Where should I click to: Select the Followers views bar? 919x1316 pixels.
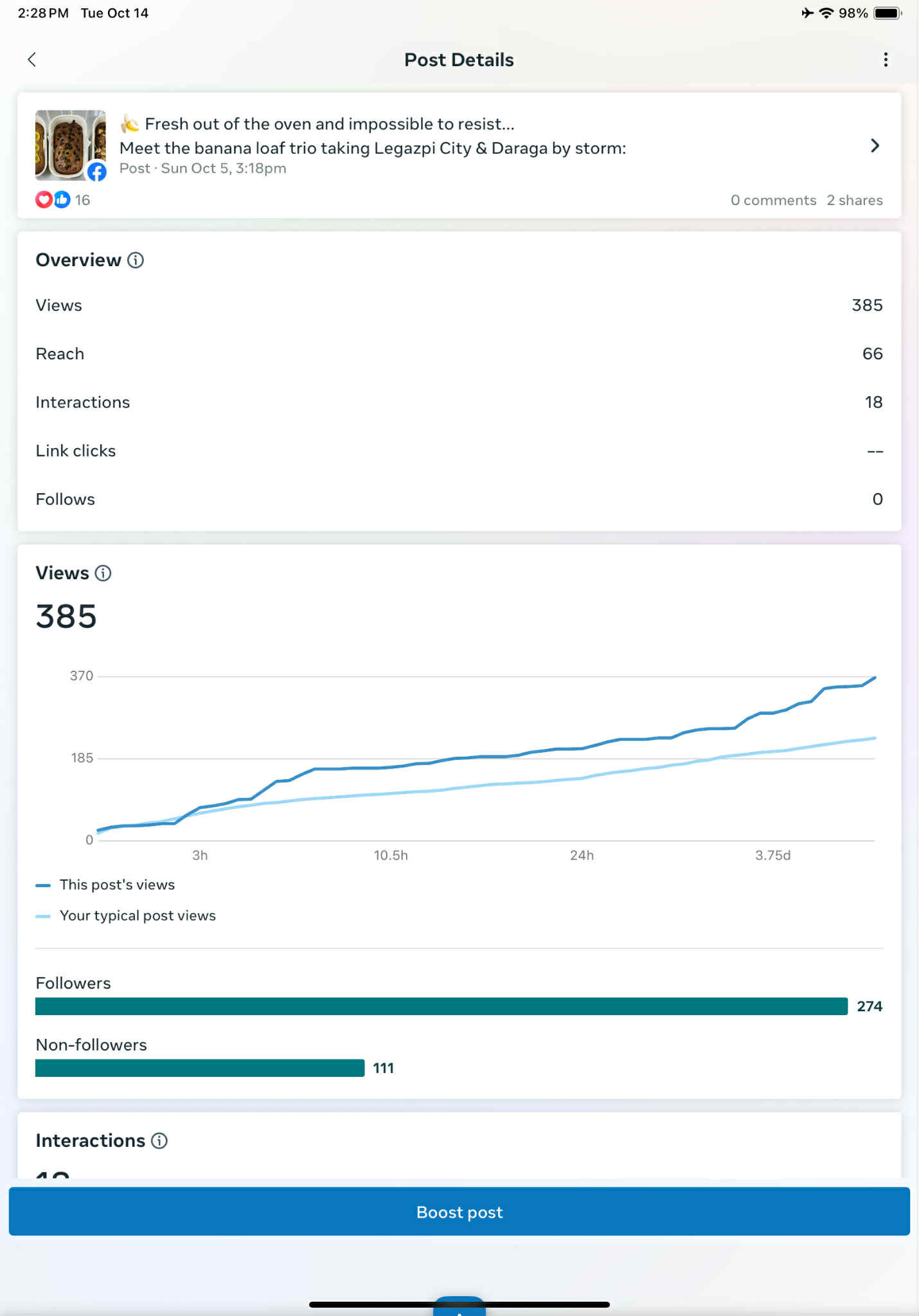[441, 1007]
